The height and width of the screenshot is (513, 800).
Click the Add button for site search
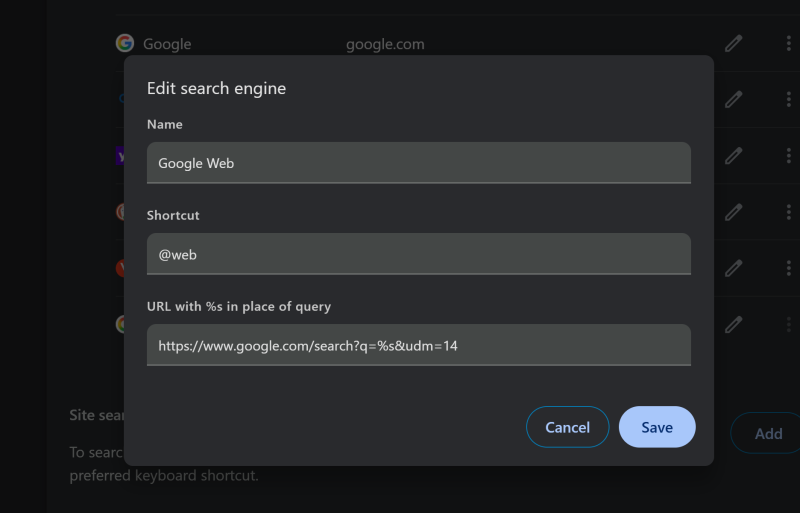[767, 433]
